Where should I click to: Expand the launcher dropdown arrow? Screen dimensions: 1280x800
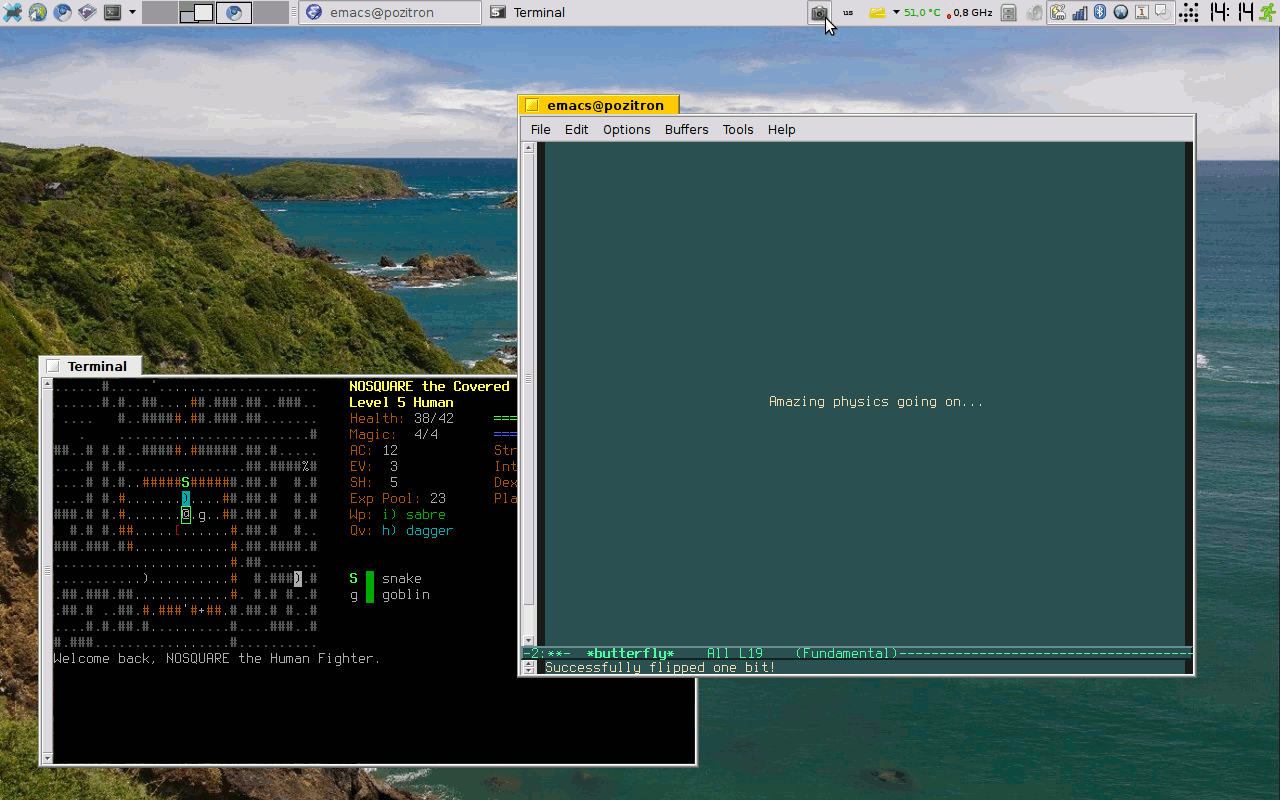coord(132,13)
